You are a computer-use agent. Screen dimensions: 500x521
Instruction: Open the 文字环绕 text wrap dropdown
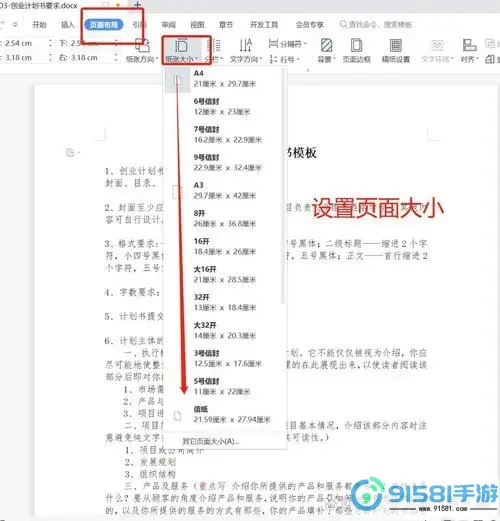tap(437, 51)
